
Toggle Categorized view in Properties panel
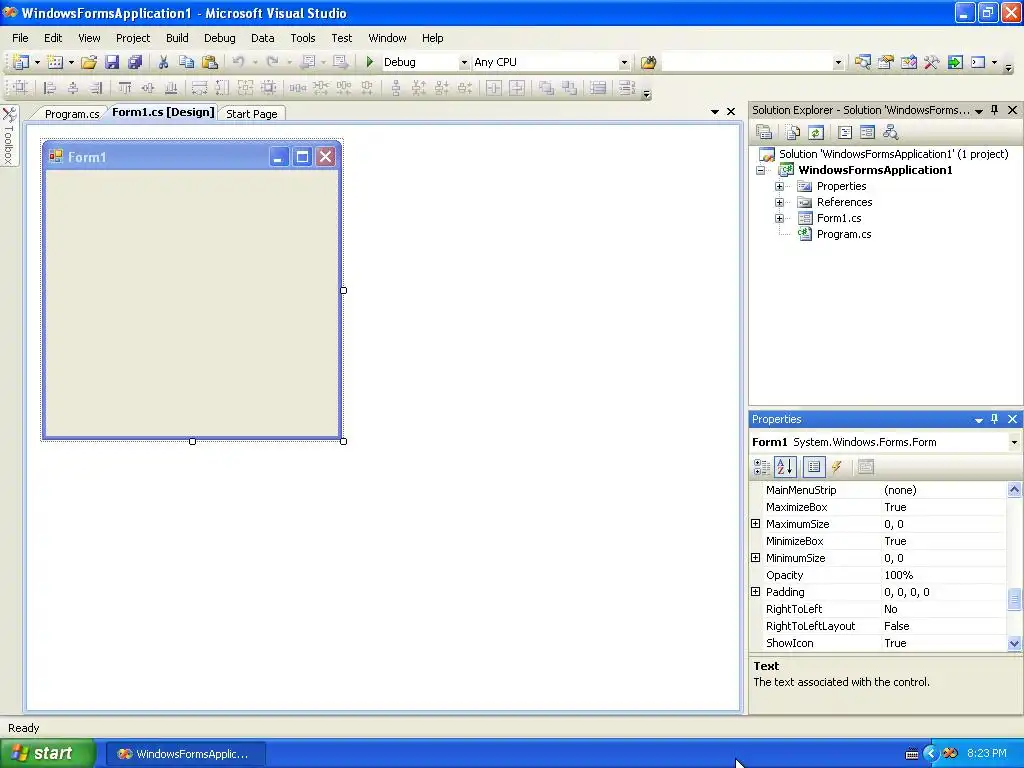(x=761, y=467)
